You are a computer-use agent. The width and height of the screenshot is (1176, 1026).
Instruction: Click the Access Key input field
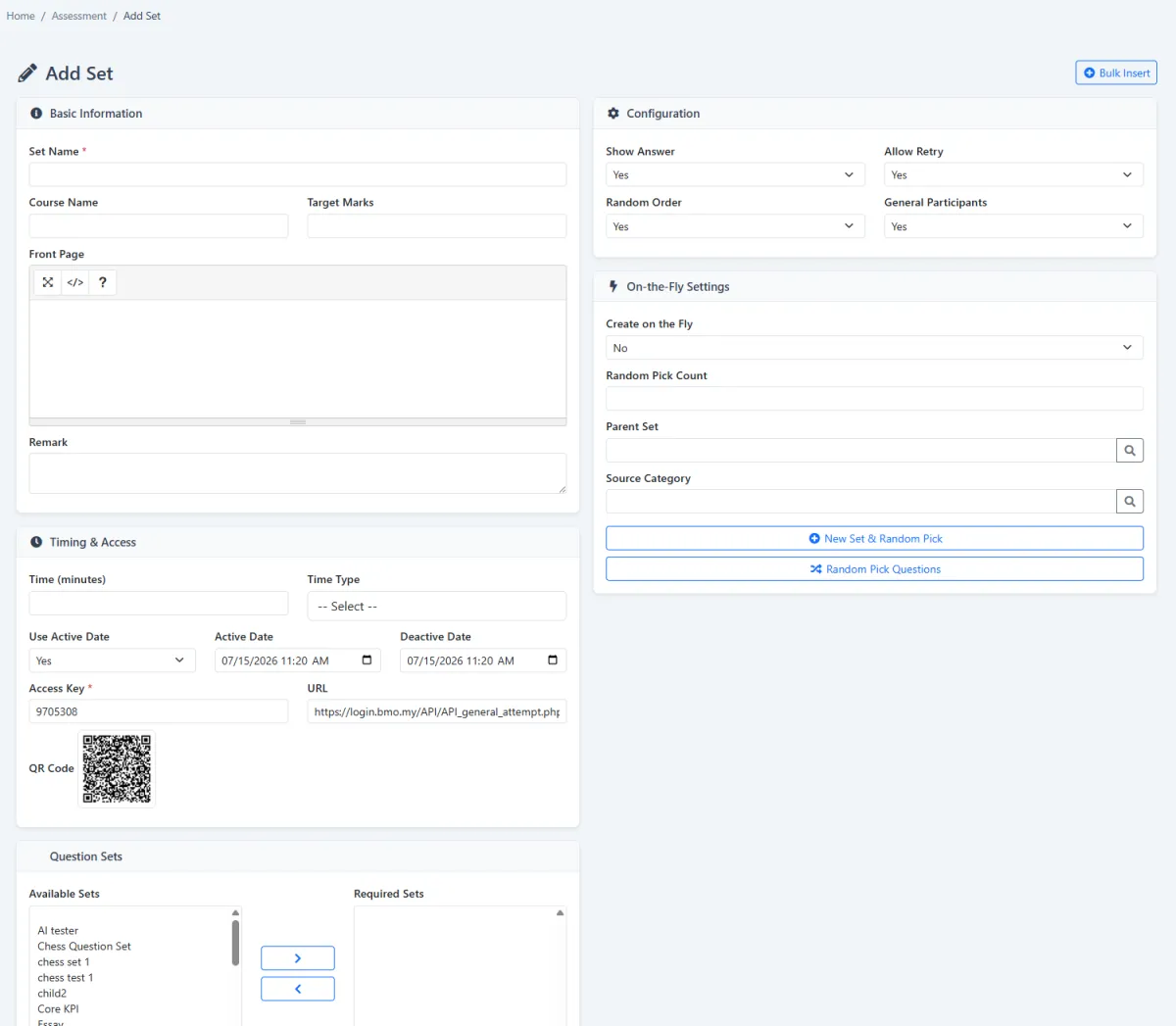[159, 711]
